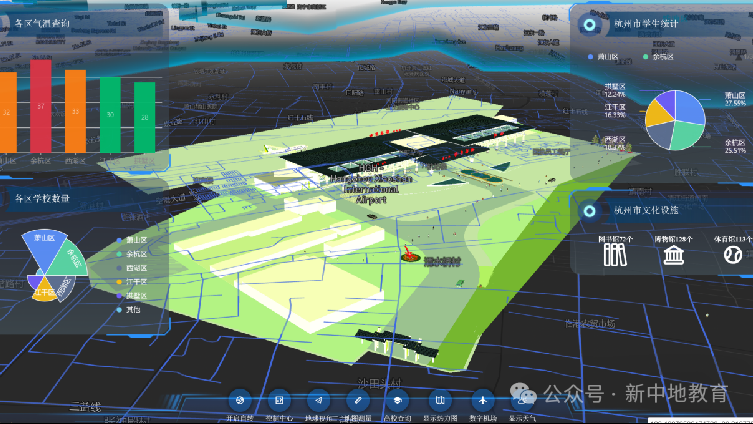Click the paper-plane fly-to icon in the bottom toolbar
753x424 pixels.
[318, 400]
